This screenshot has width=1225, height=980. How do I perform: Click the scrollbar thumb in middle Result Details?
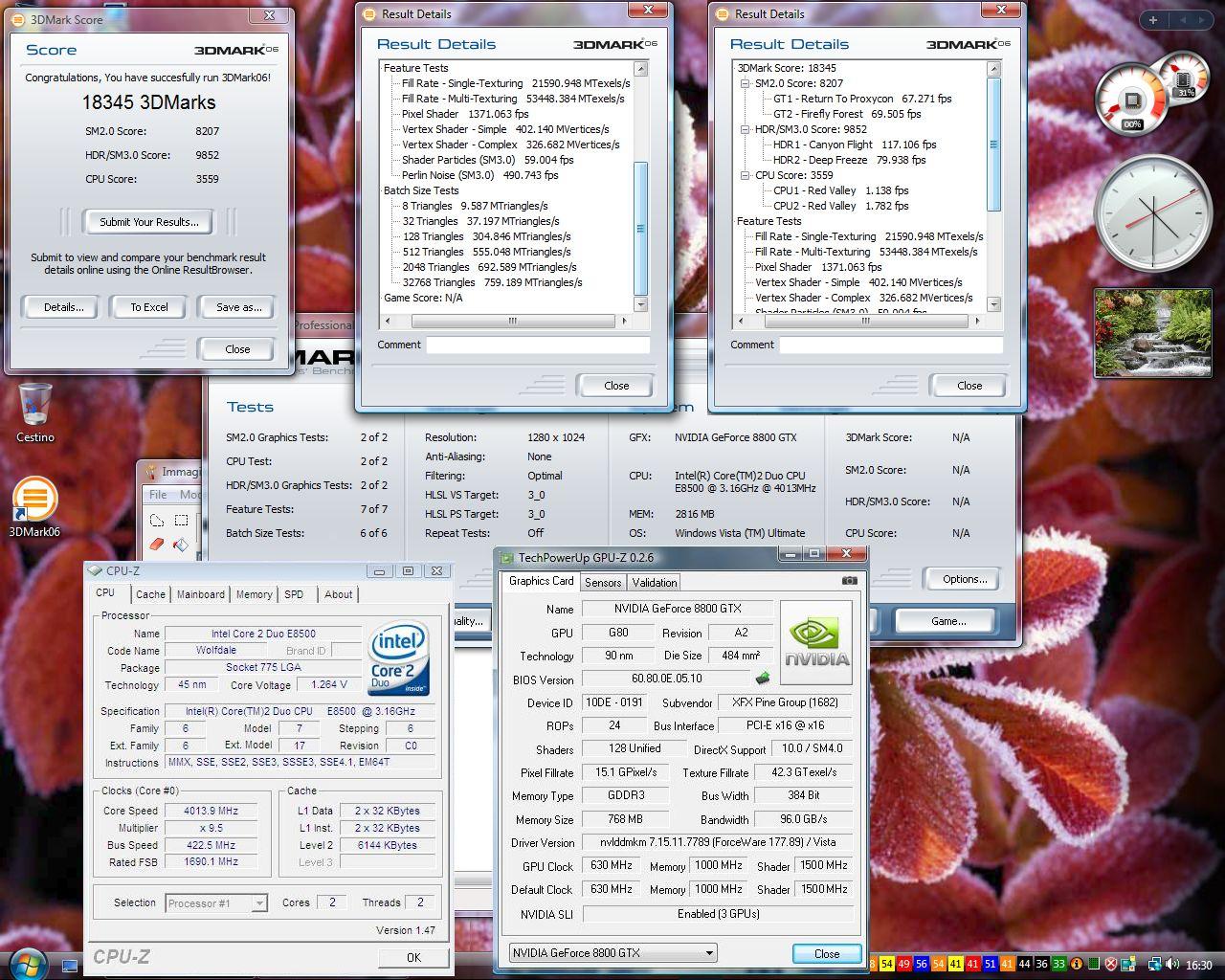pos(641,230)
